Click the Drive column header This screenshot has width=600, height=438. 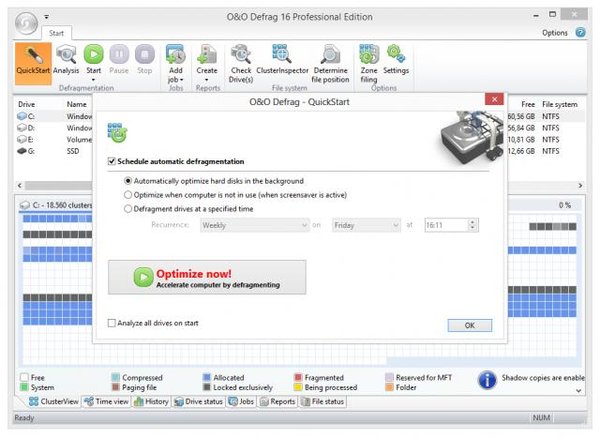pyautogui.click(x=26, y=104)
